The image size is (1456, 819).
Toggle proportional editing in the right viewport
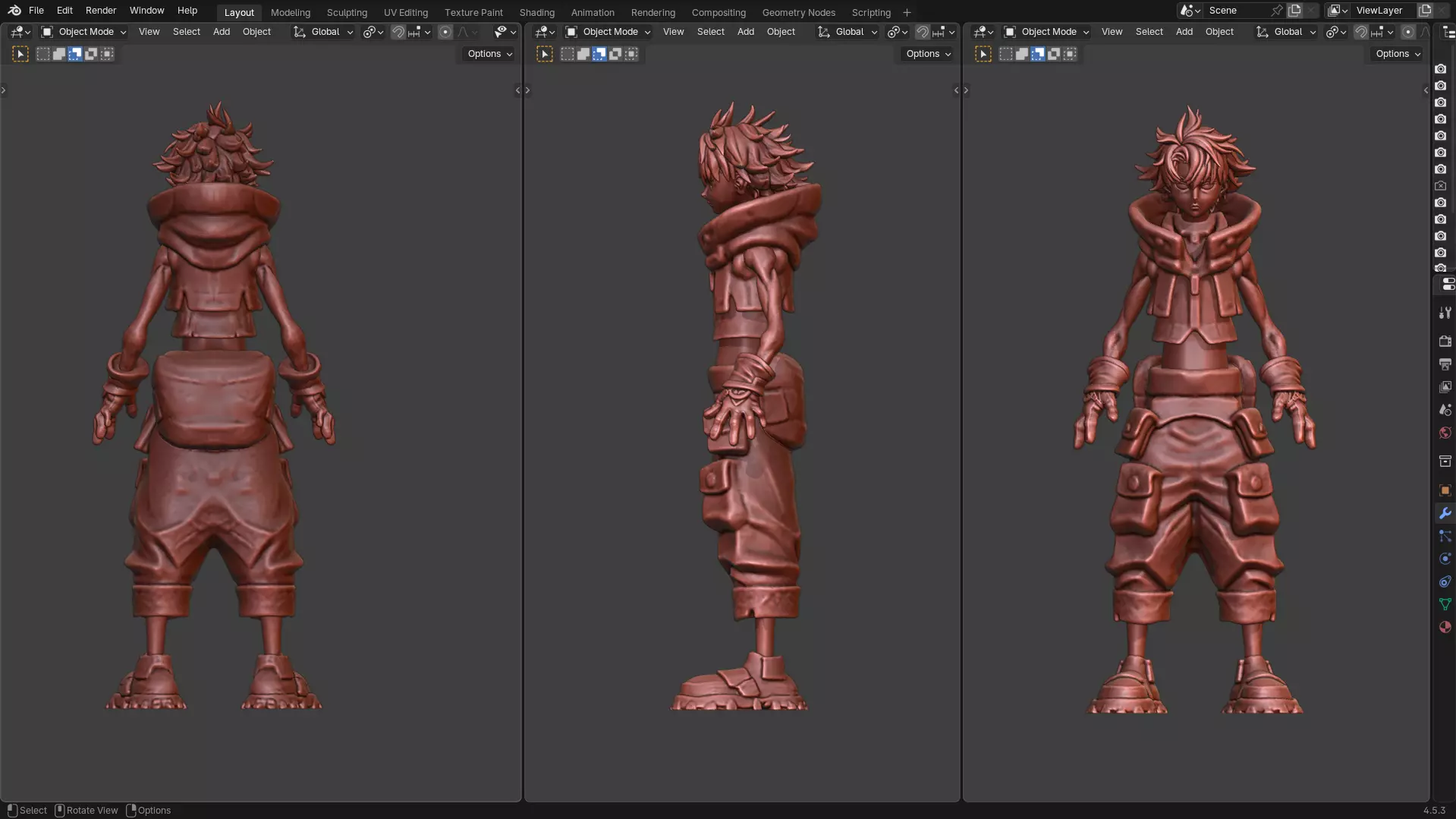1408,32
